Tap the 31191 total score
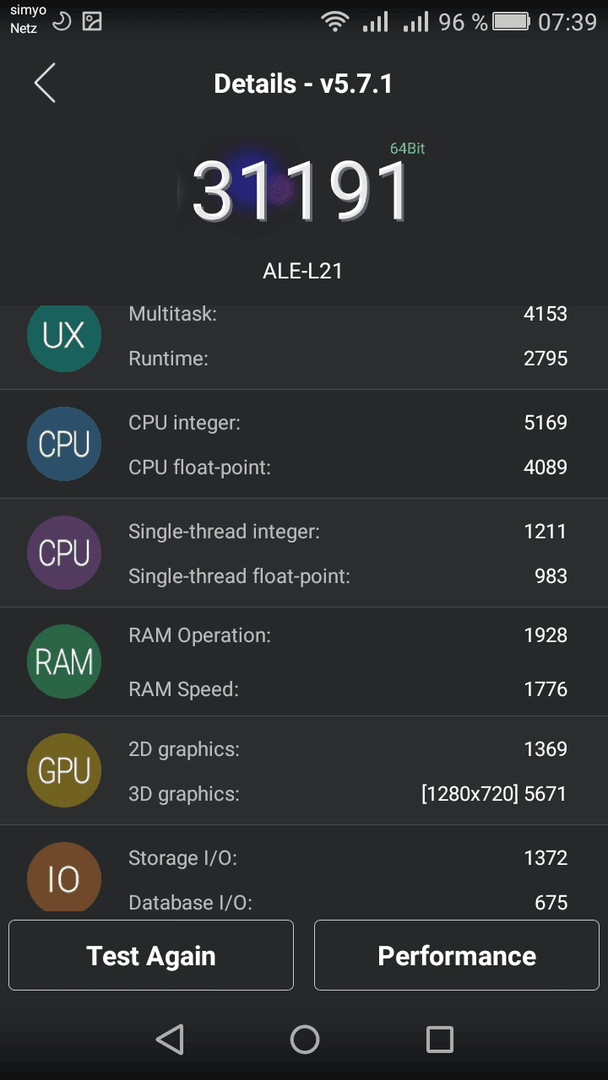608x1080 pixels. pos(301,191)
